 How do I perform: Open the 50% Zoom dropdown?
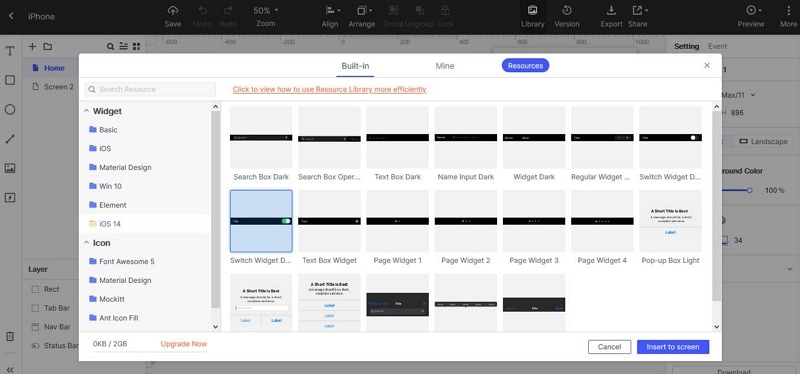coord(266,11)
